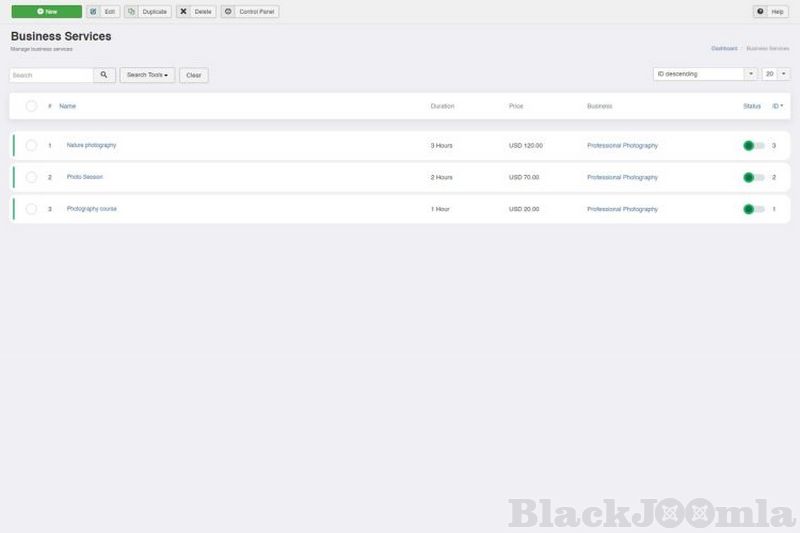This screenshot has width=800, height=533.
Task: Click the search magnifier icon
Action: tap(104, 75)
